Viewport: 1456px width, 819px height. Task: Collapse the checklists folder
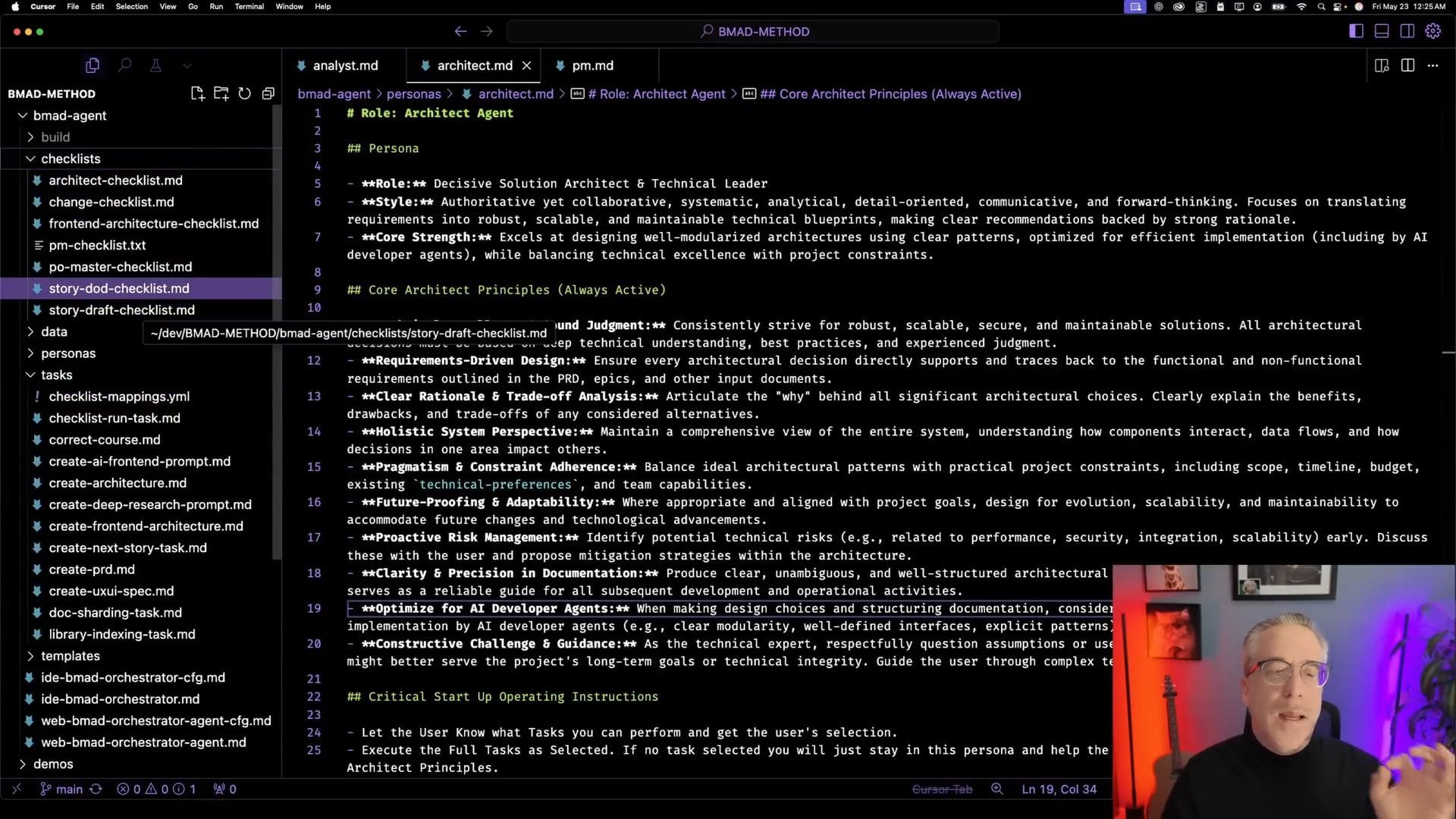tap(70, 158)
